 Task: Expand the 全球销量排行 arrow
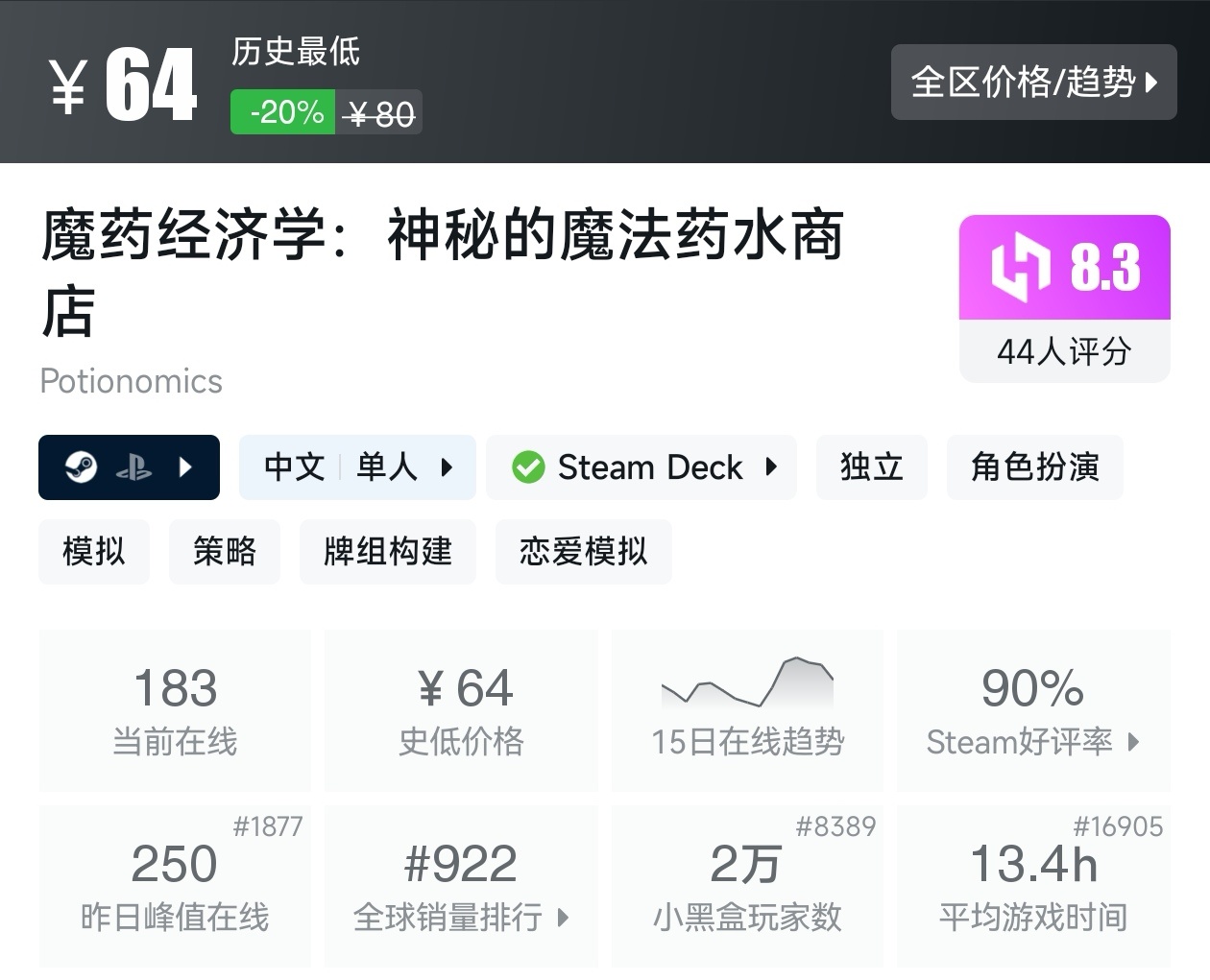click(x=564, y=918)
